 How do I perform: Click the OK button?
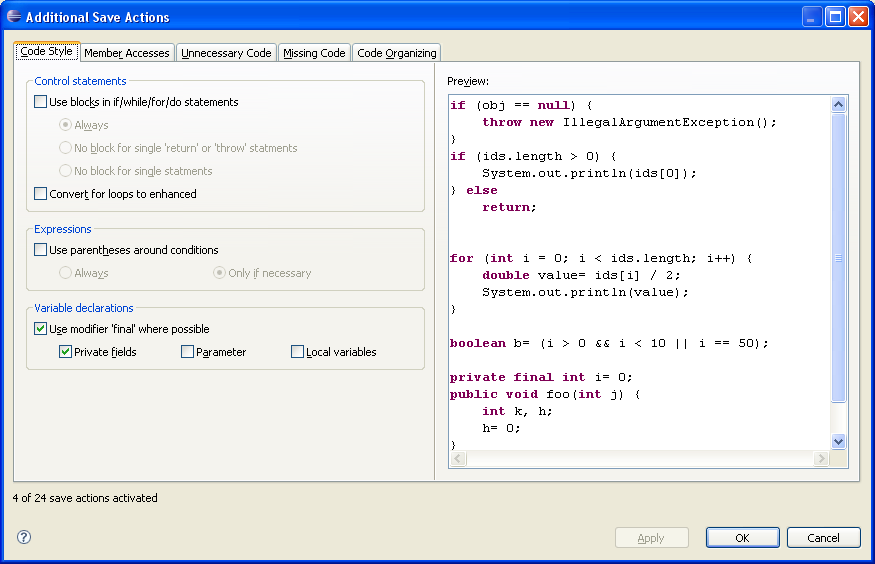[x=742, y=538]
